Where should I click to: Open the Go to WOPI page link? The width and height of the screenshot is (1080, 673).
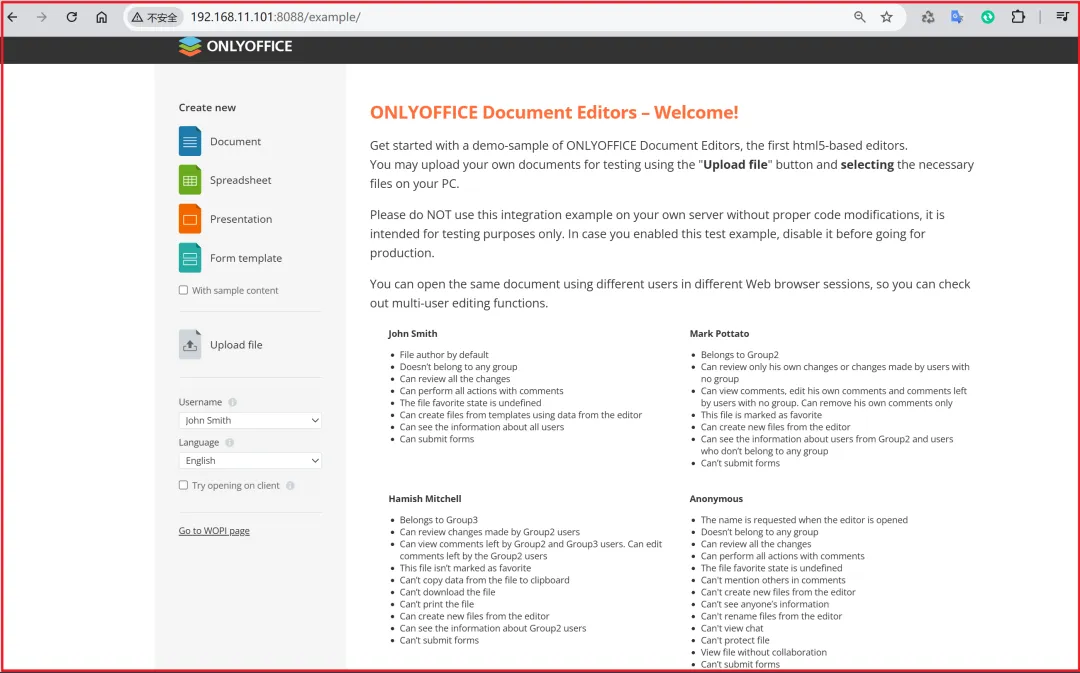point(214,530)
